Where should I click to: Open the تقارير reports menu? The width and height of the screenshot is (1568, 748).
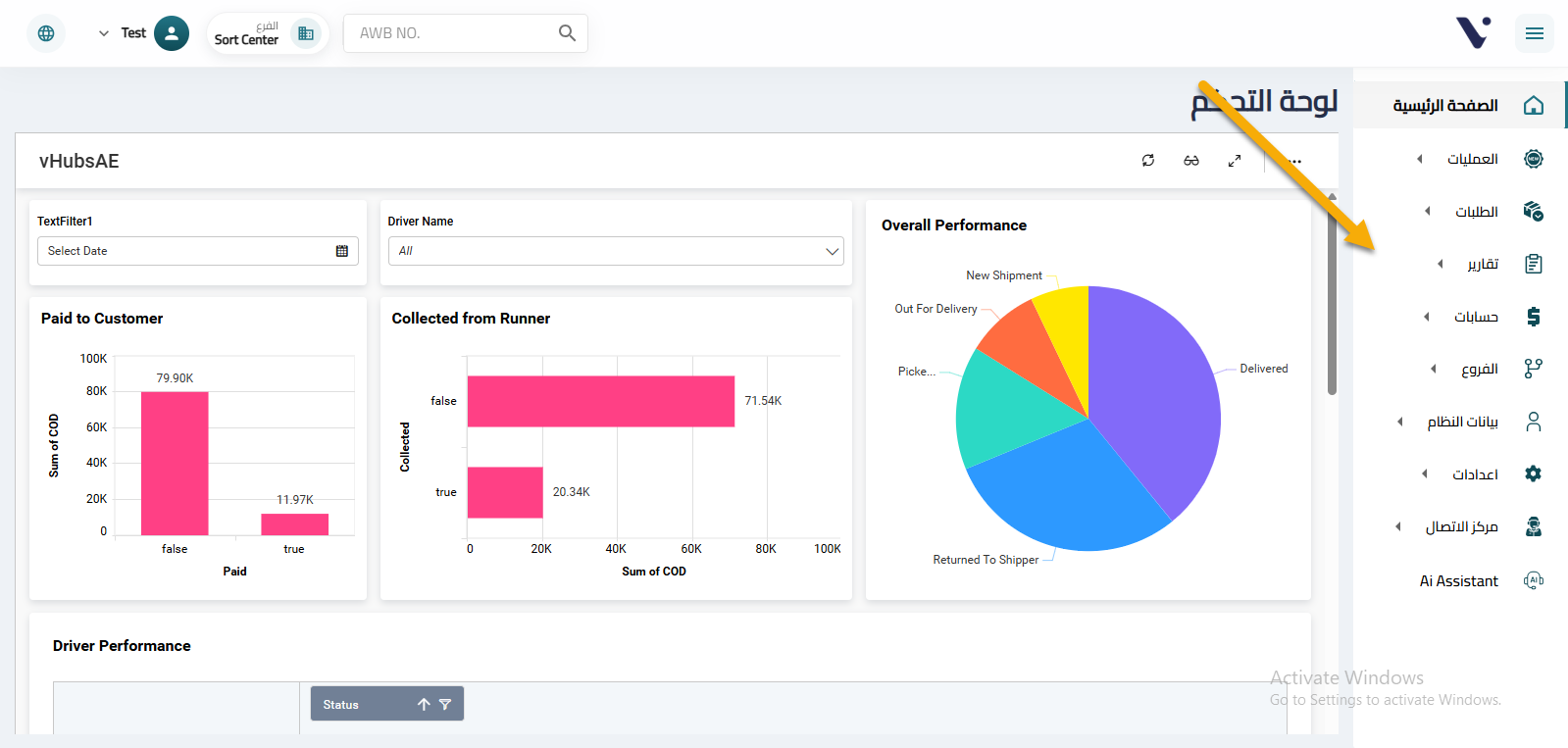1482,264
